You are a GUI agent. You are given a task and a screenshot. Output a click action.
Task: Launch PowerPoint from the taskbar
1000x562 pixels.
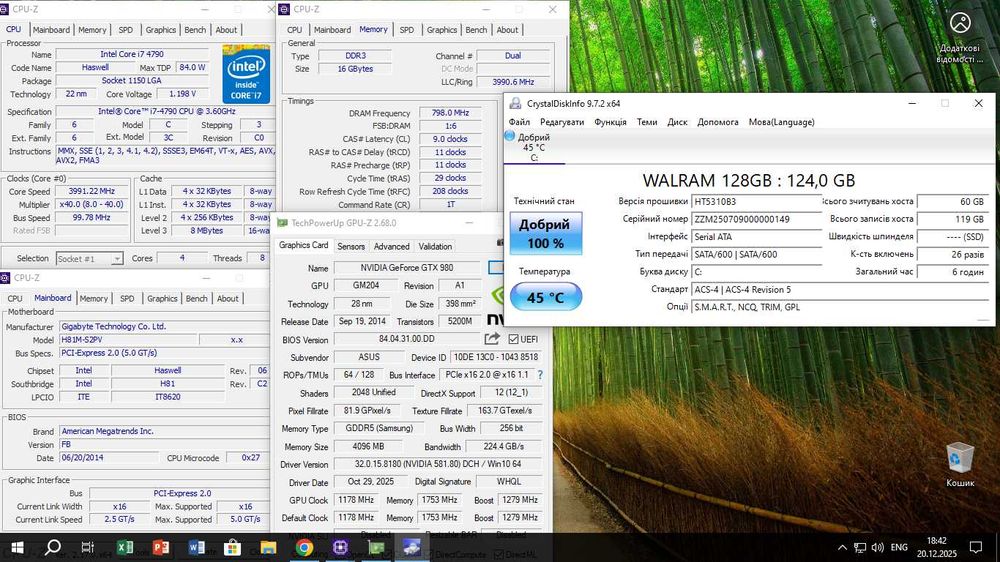pos(161,547)
